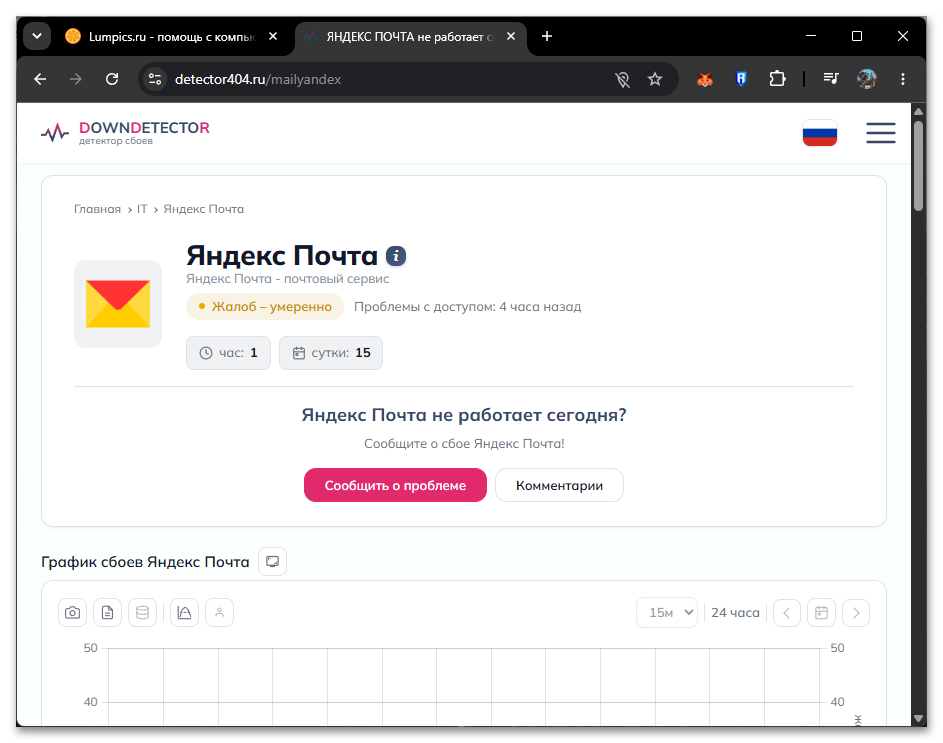Open embed widget icon next to График сбоев
943x743 pixels.
tap(272, 561)
